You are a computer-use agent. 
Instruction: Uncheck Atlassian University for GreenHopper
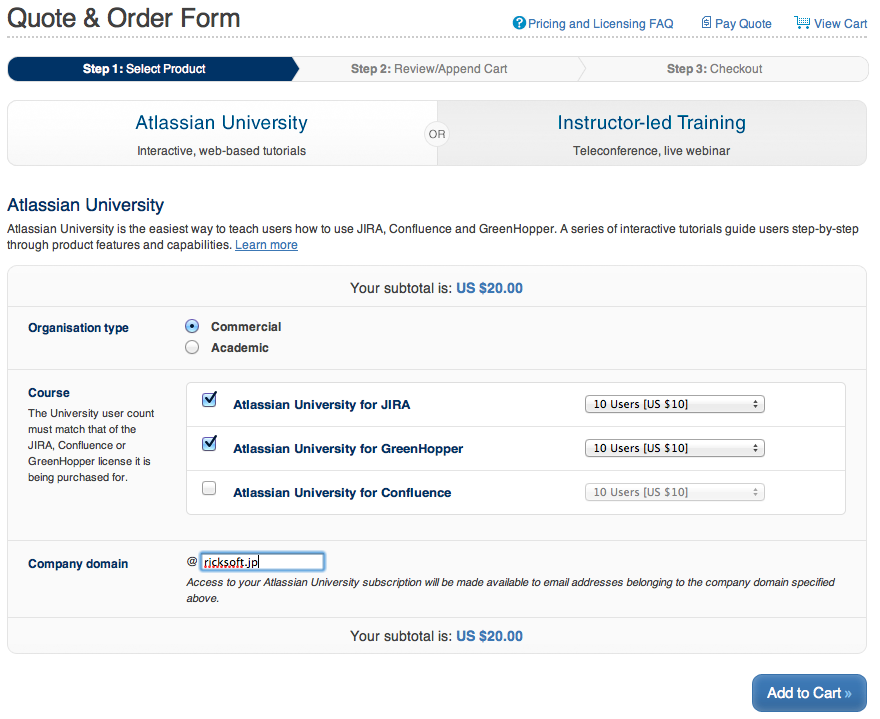(209, 443)
